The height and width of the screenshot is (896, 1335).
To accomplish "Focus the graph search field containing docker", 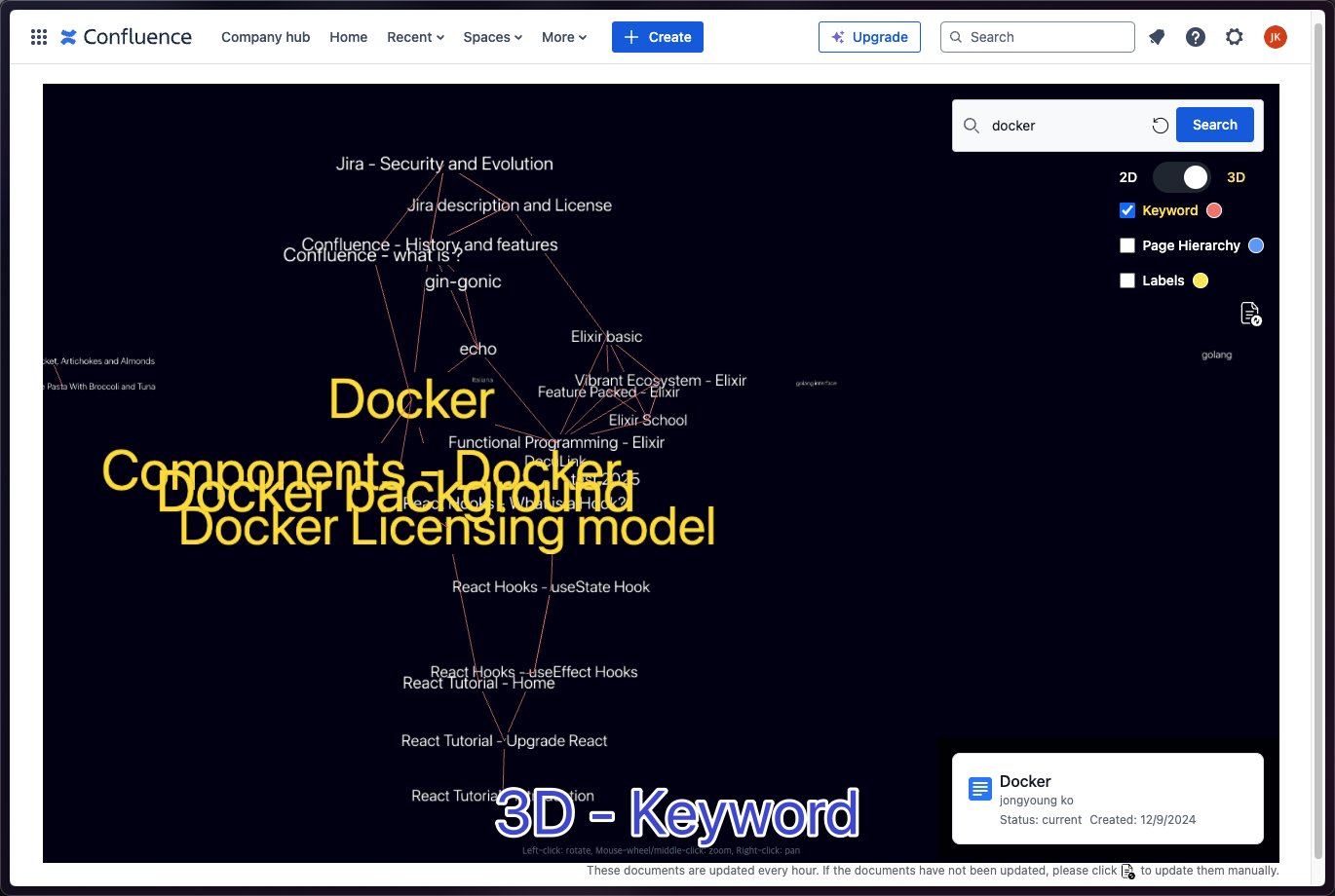I will [x=1065, y=126].
